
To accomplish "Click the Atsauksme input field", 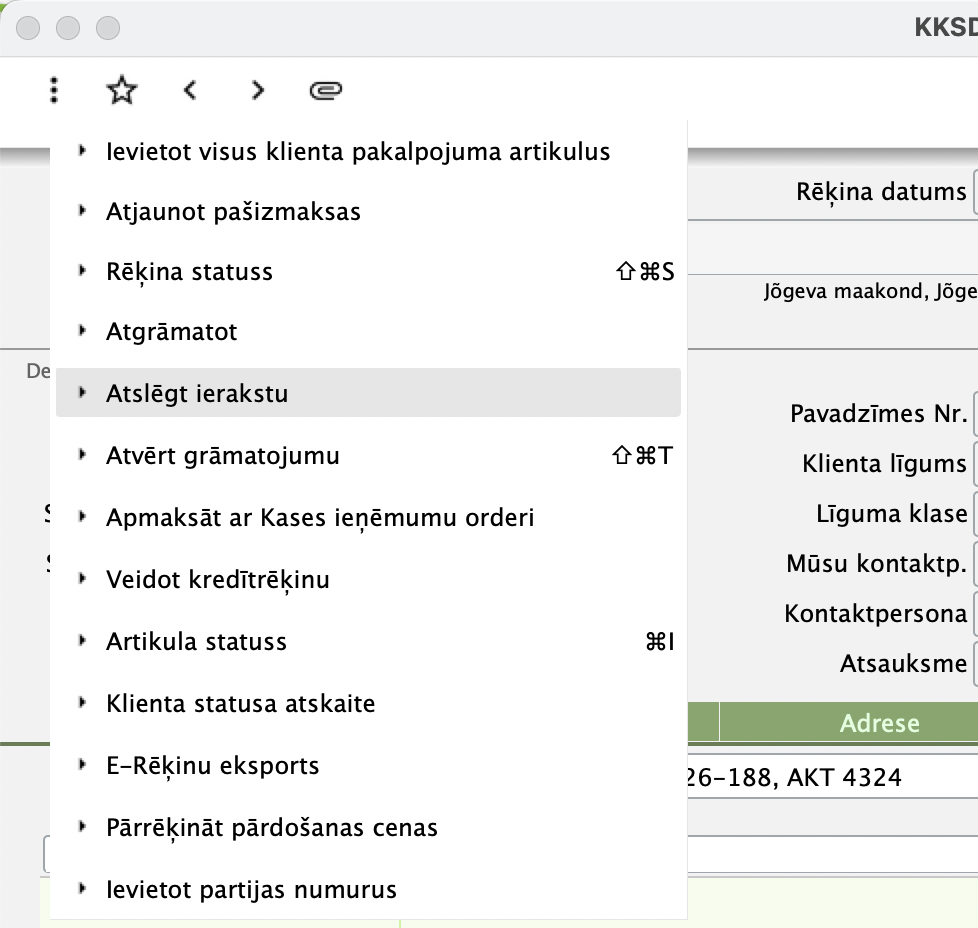I will 975,663.
